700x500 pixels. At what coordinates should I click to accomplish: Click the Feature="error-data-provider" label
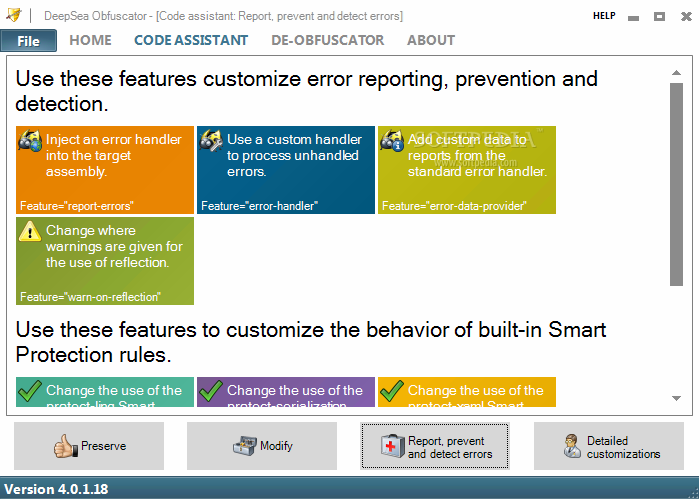454,206
